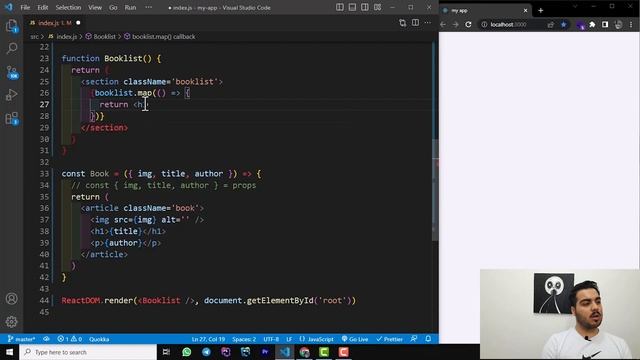Click the share icon in address bar
Image resolution: width=640 pixels, height=360 pixels.
click(x=551, y=24)
